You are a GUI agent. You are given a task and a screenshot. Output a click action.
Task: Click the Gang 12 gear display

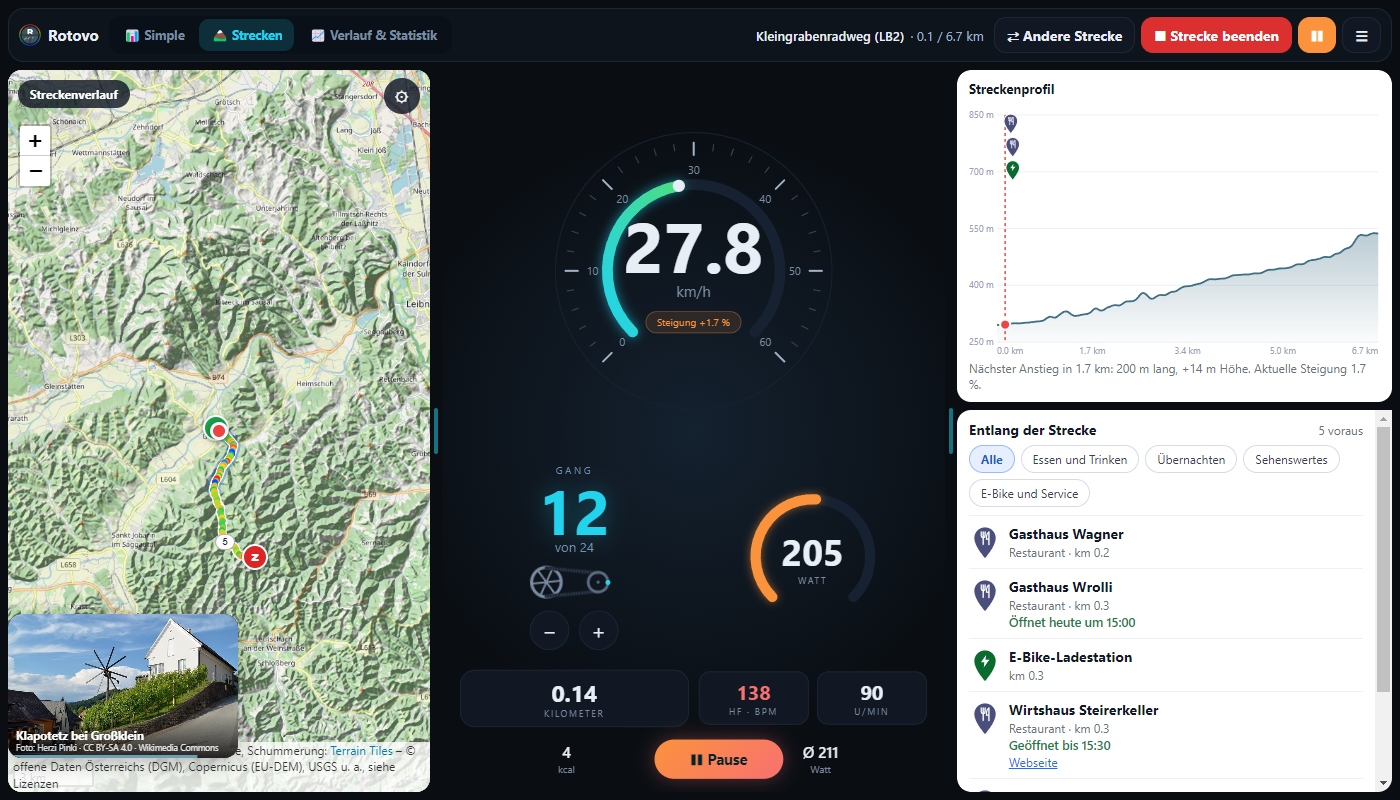(x=574, y=512)
